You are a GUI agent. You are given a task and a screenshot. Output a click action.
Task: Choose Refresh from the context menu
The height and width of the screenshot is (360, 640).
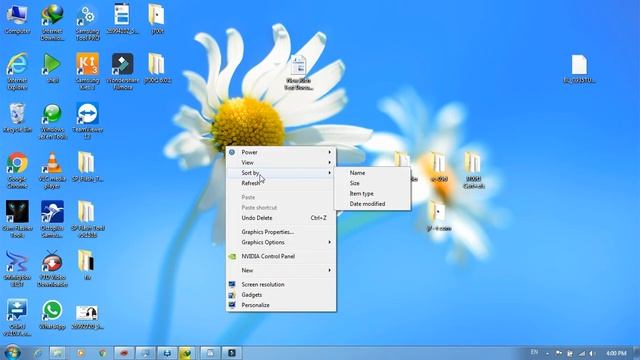pyautogui.click(x=281, y=183)
